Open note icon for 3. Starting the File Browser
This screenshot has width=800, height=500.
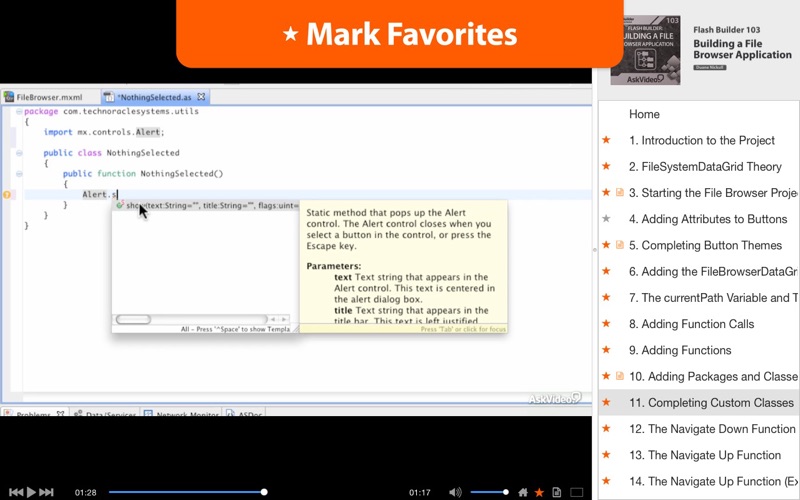620,192
